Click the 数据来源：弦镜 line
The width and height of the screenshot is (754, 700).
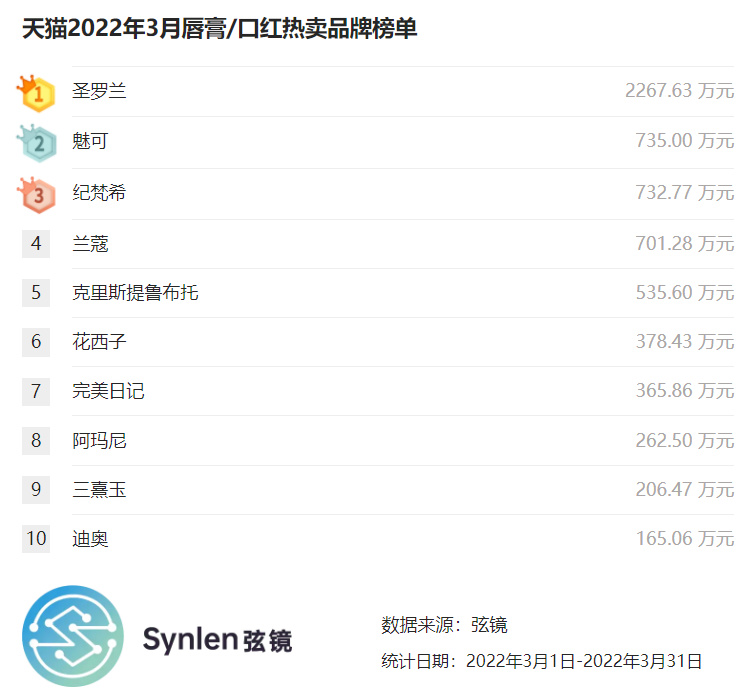[444, 625]
